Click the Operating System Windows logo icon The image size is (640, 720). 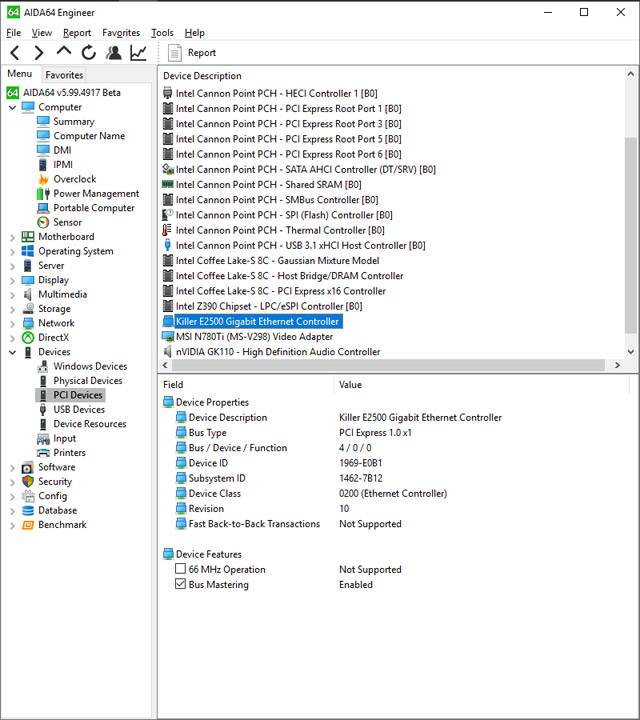click(x=28, y=251)
